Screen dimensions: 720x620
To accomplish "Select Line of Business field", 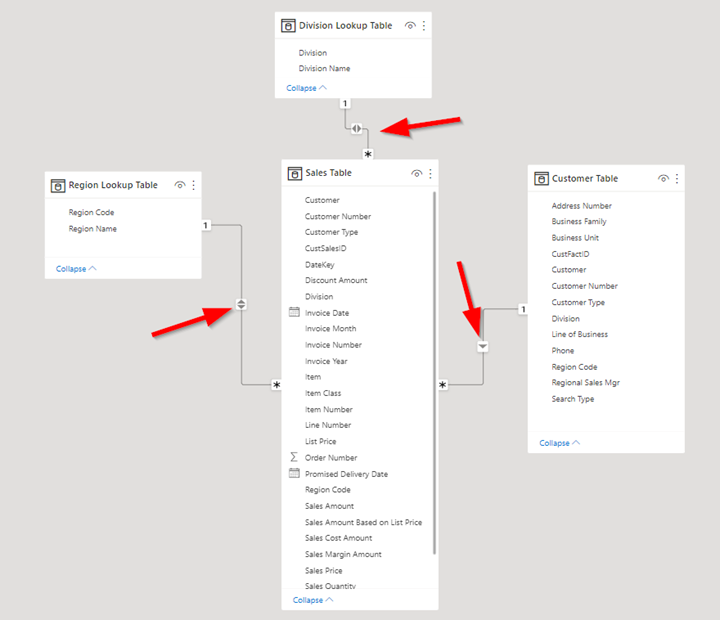I will (x=579, y=334).
